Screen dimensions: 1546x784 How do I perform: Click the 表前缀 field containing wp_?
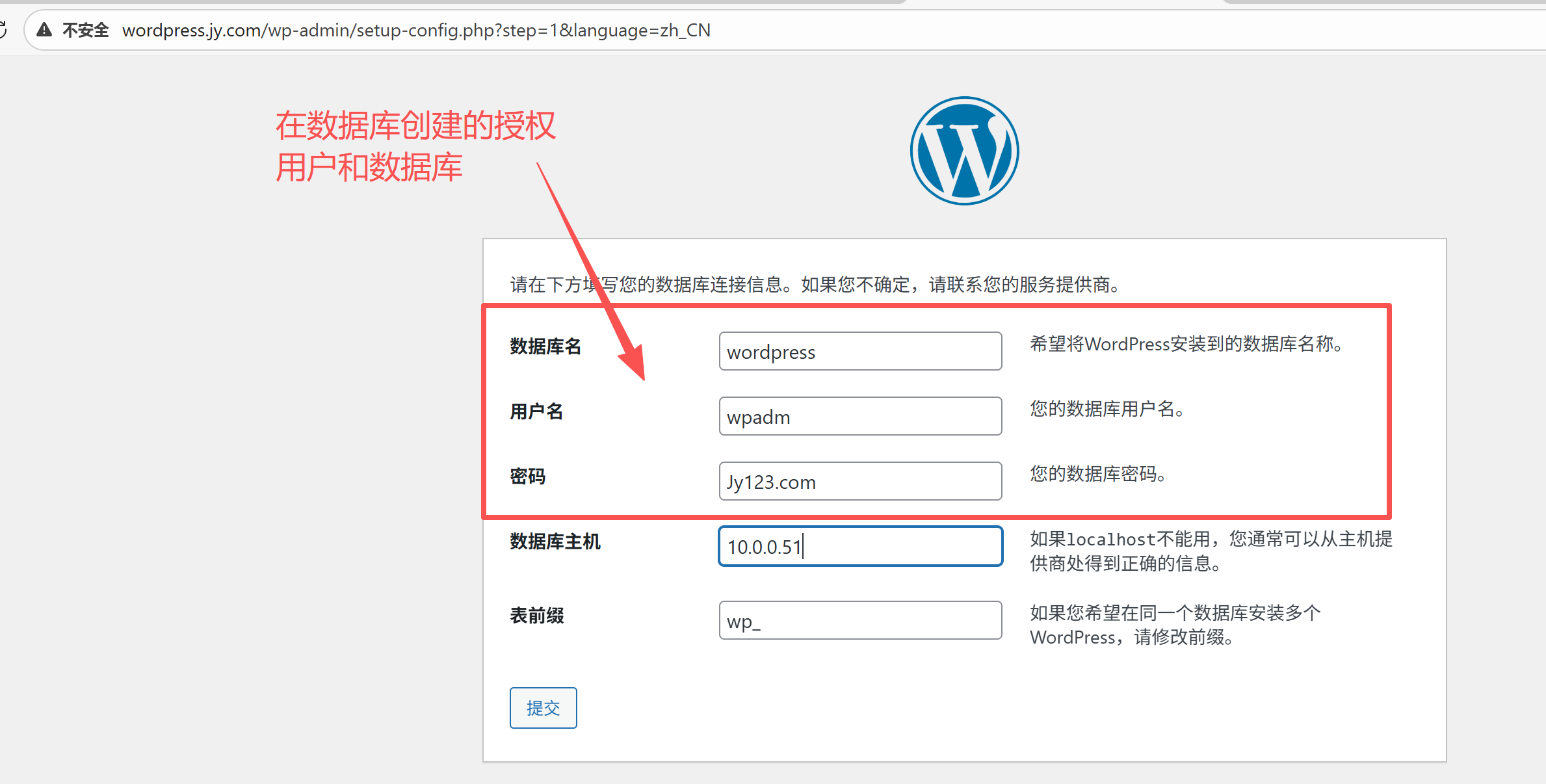tap(859, 621)
